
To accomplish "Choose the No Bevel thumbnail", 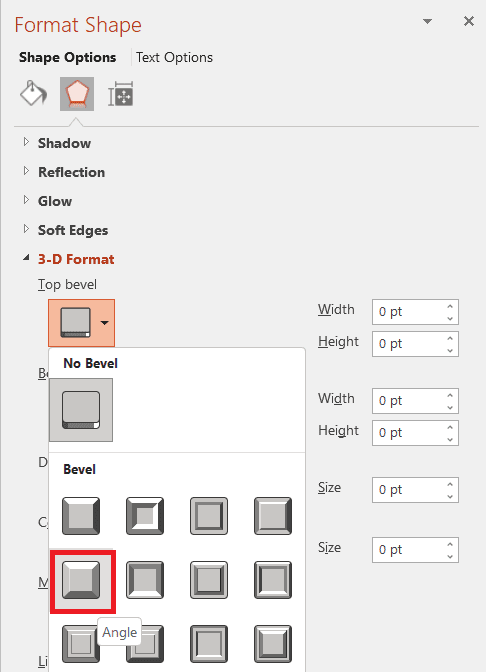I will click(x=81, y=410).
